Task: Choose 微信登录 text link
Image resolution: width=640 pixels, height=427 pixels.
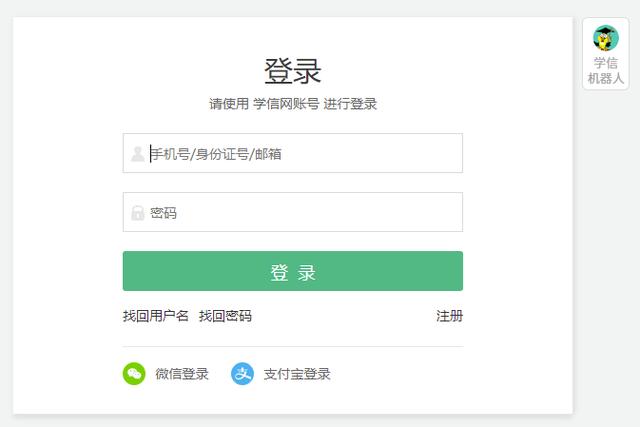Action: click(182, 374)
